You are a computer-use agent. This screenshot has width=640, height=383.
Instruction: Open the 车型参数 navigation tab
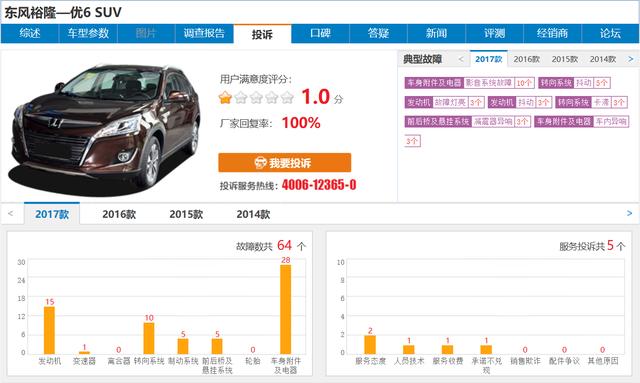pyautogui.click(x=88, y=33)
